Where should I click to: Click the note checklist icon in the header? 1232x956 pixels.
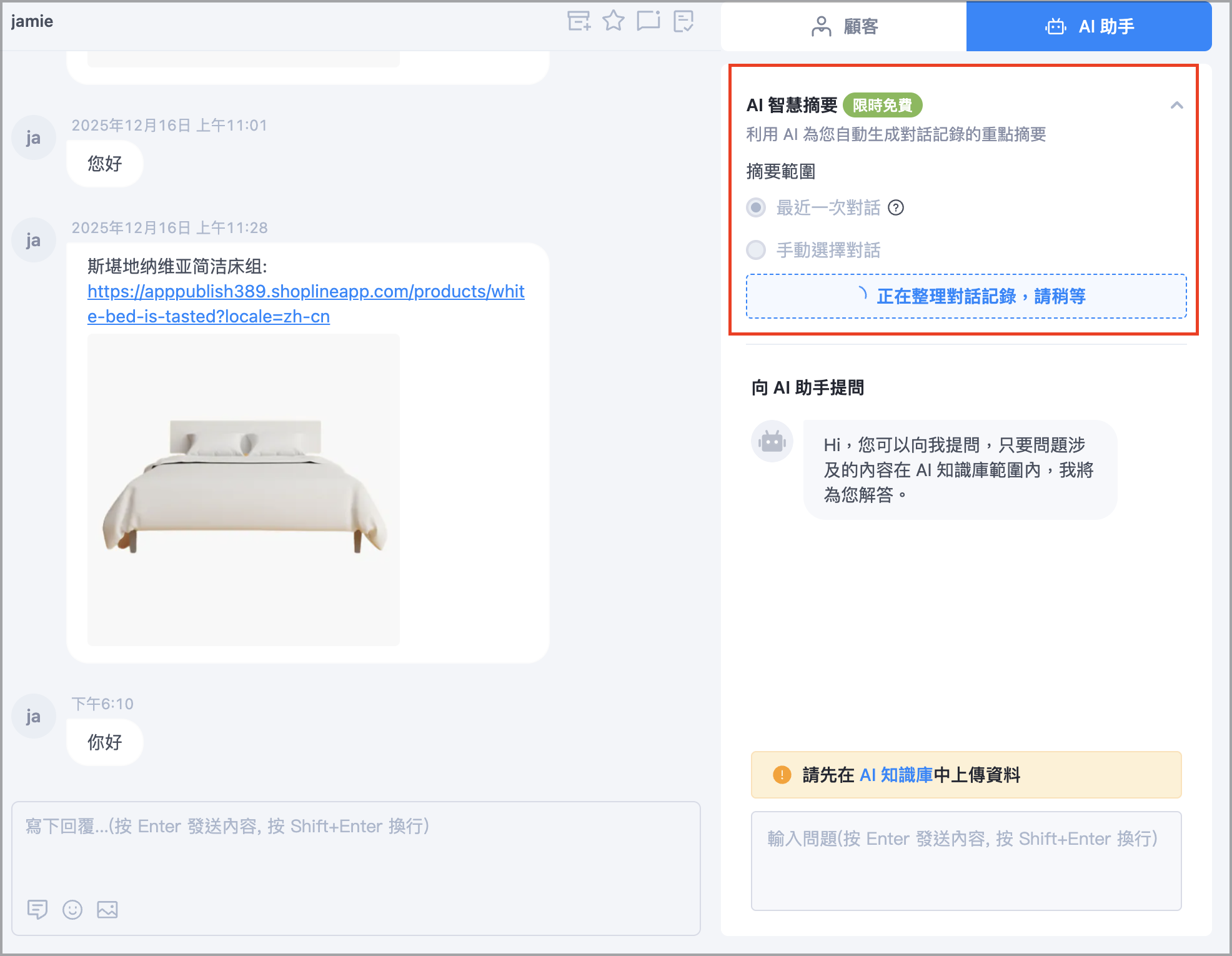tap(683, 21)
